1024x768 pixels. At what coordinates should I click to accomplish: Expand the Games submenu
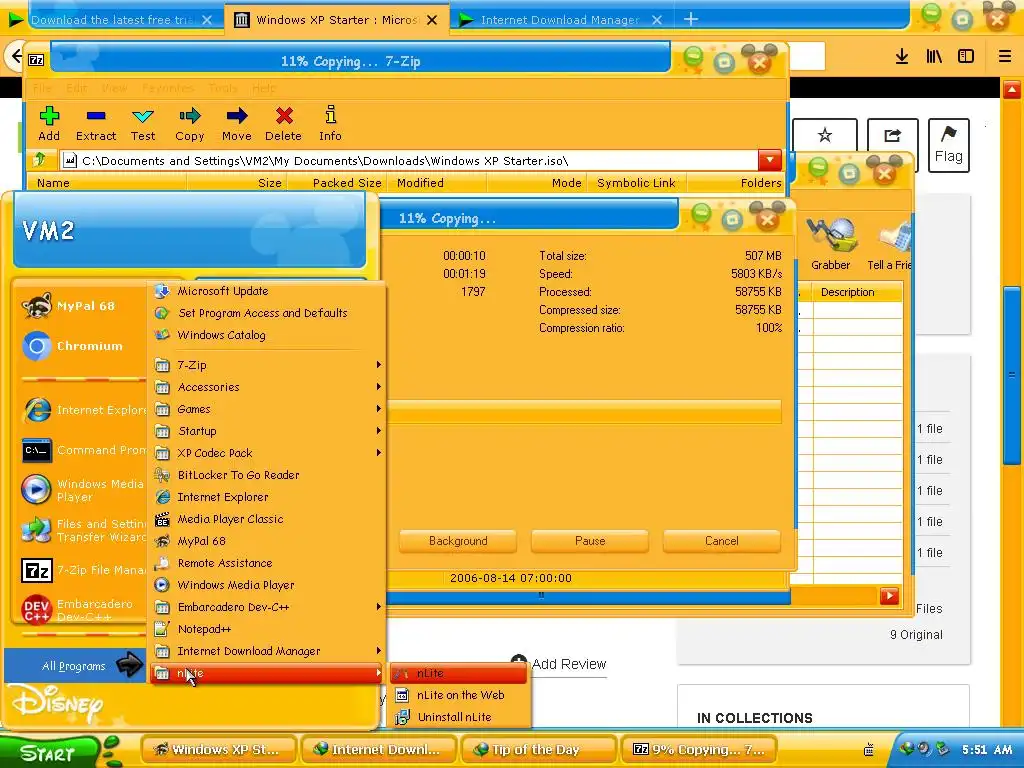point(268,409)
